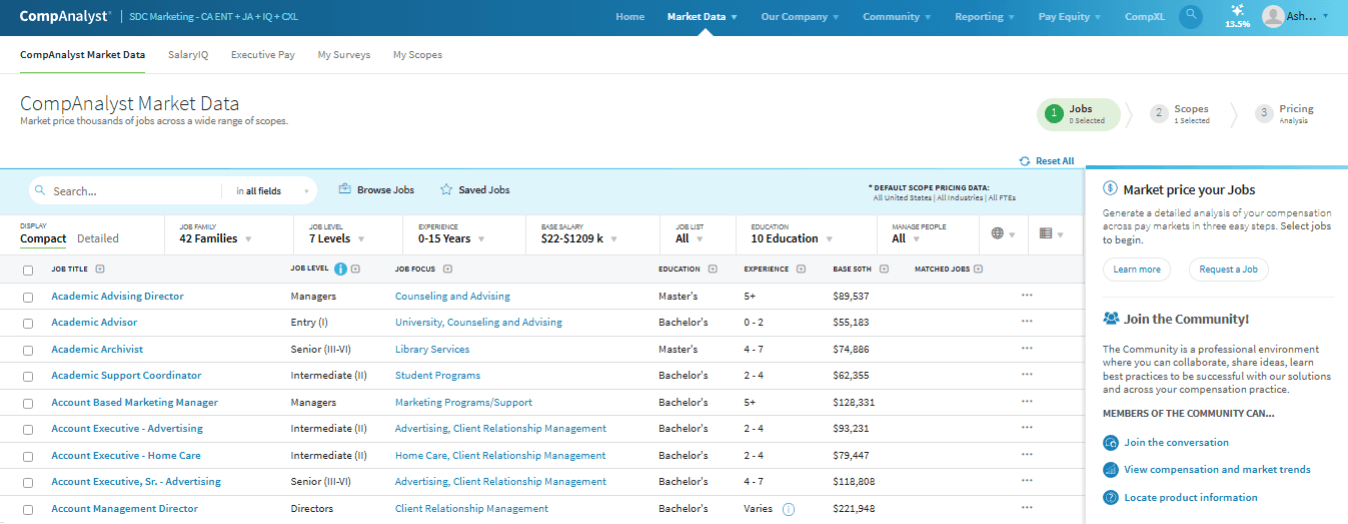This screenshot has width=1348, height=524.
Task: Open more options for Academic Advising Director
Action: [1026, 296]
